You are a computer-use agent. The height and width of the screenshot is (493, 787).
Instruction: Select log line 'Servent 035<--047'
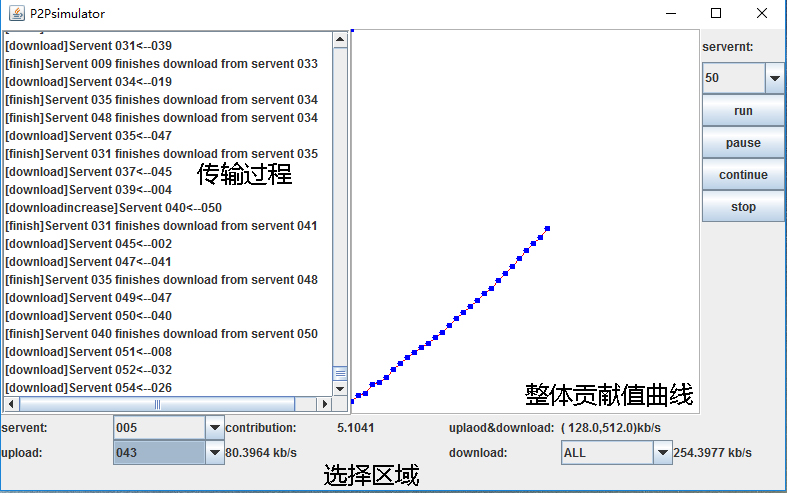(x=88, y=136)
